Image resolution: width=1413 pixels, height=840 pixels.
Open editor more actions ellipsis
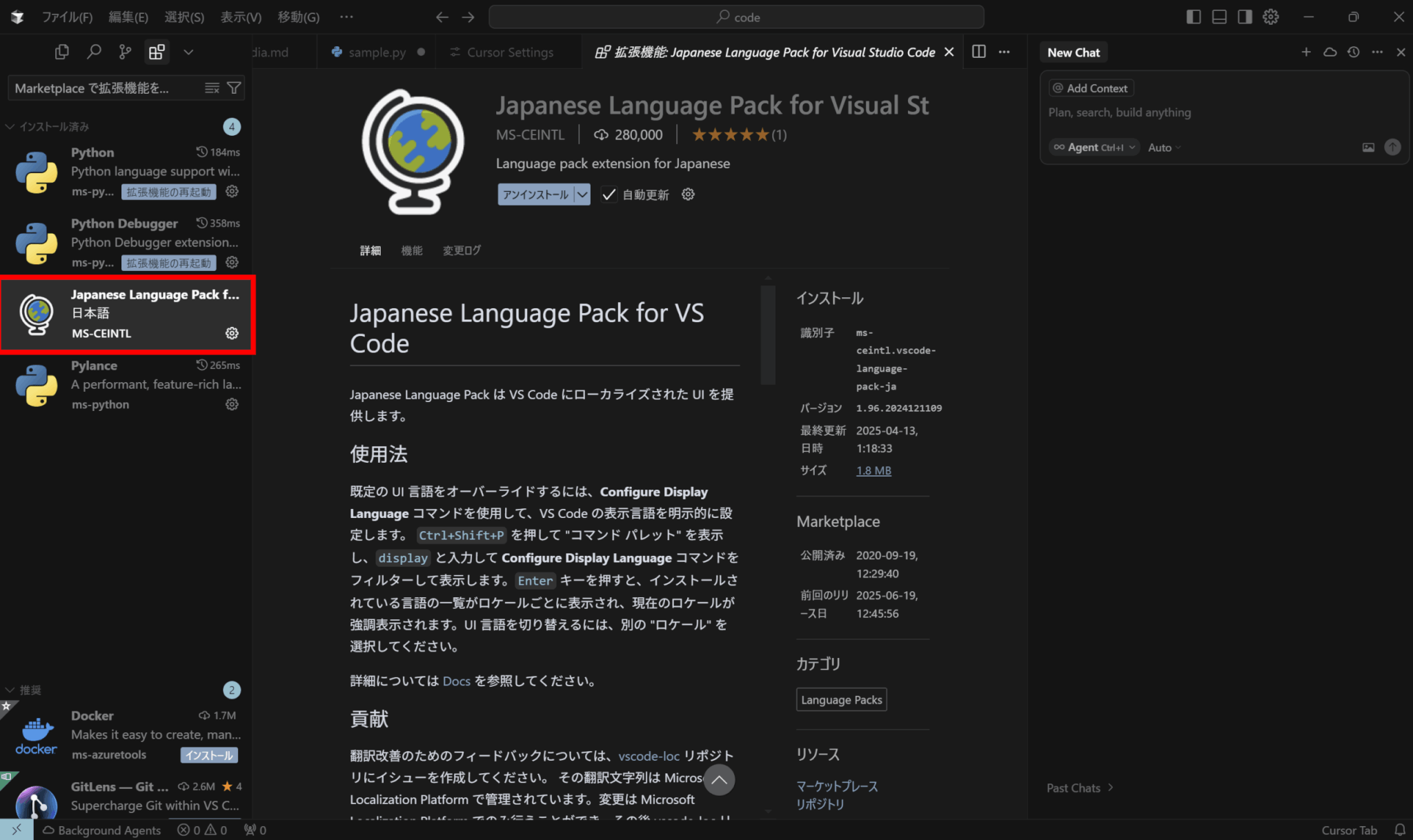pyautogui.click(x=1005, y=52)
